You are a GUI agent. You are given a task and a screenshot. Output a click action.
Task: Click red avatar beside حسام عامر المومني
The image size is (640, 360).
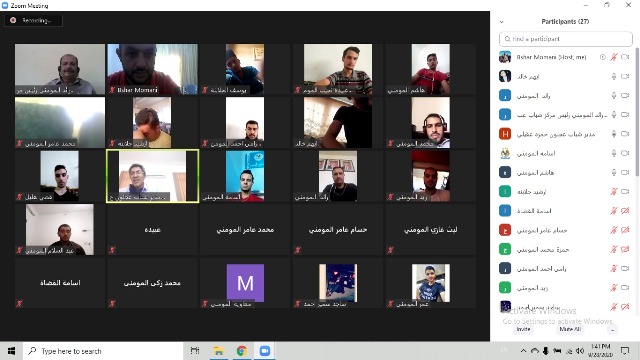(505, 230)
